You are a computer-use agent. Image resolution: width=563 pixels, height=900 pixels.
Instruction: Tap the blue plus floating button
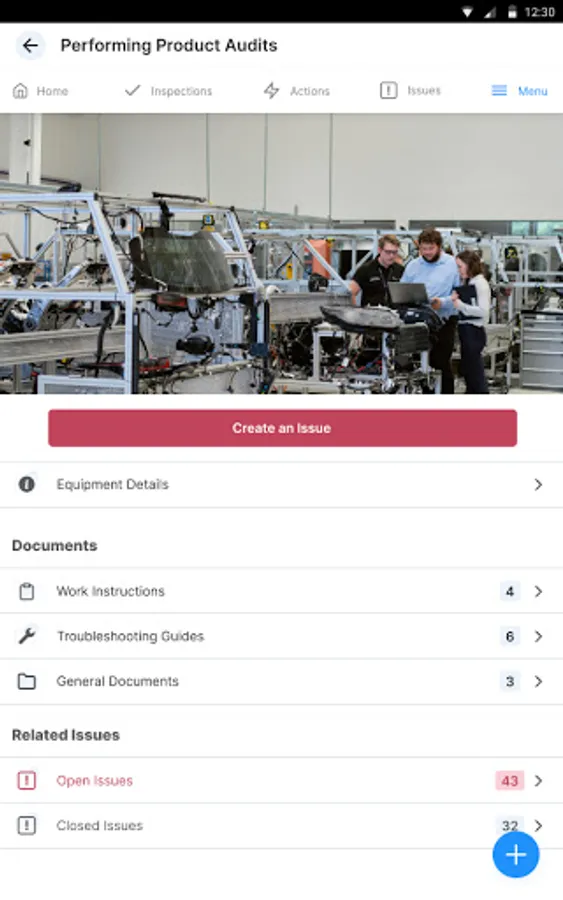pyautogui.click(x=515, y=855)
